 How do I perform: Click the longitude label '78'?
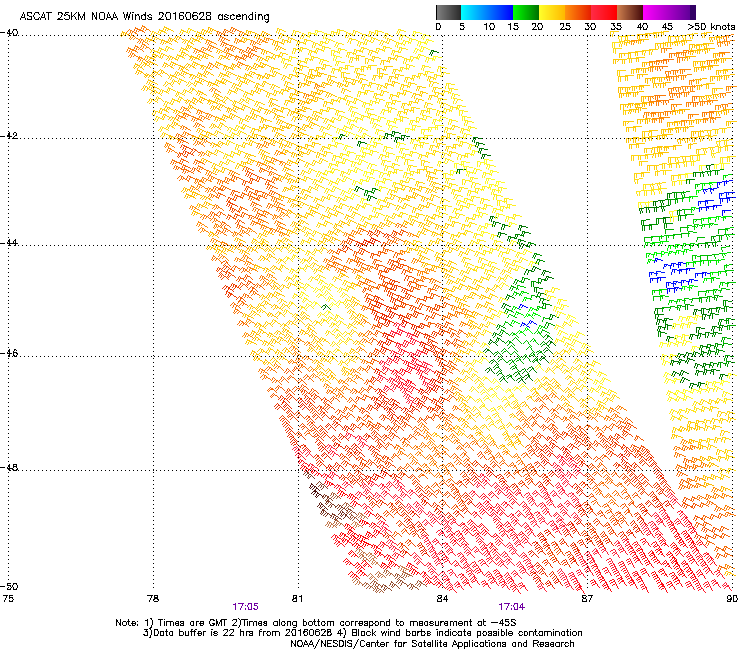(153, 599)
